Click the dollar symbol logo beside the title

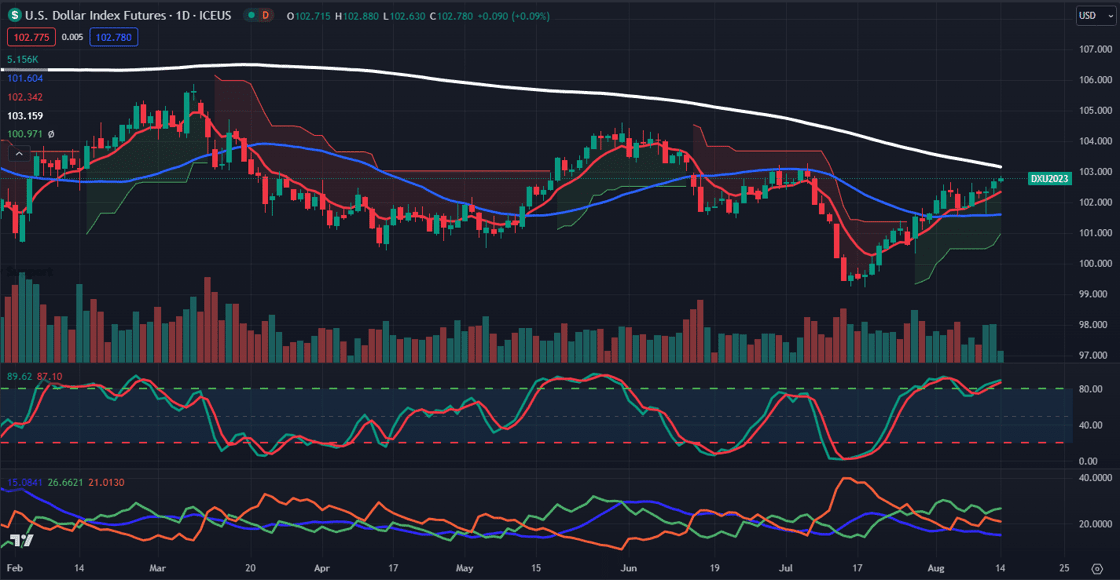pos(14,15)
